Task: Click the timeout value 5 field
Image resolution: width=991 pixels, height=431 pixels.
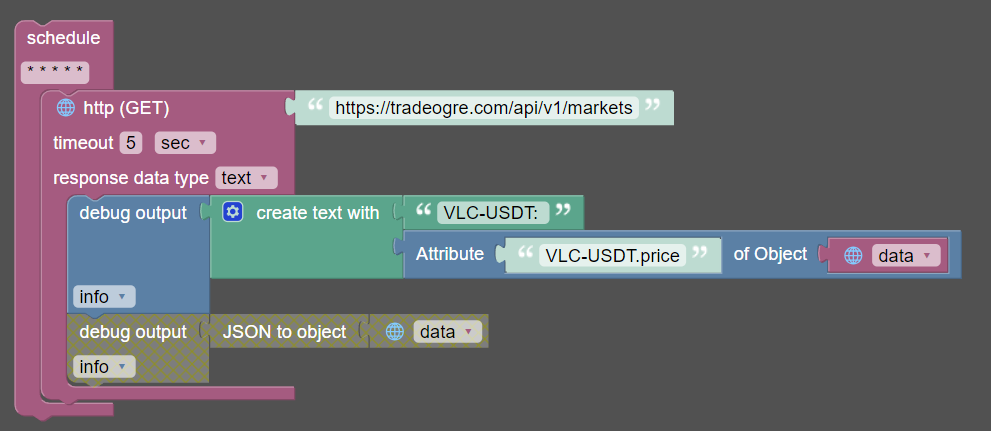Action: 131,143
